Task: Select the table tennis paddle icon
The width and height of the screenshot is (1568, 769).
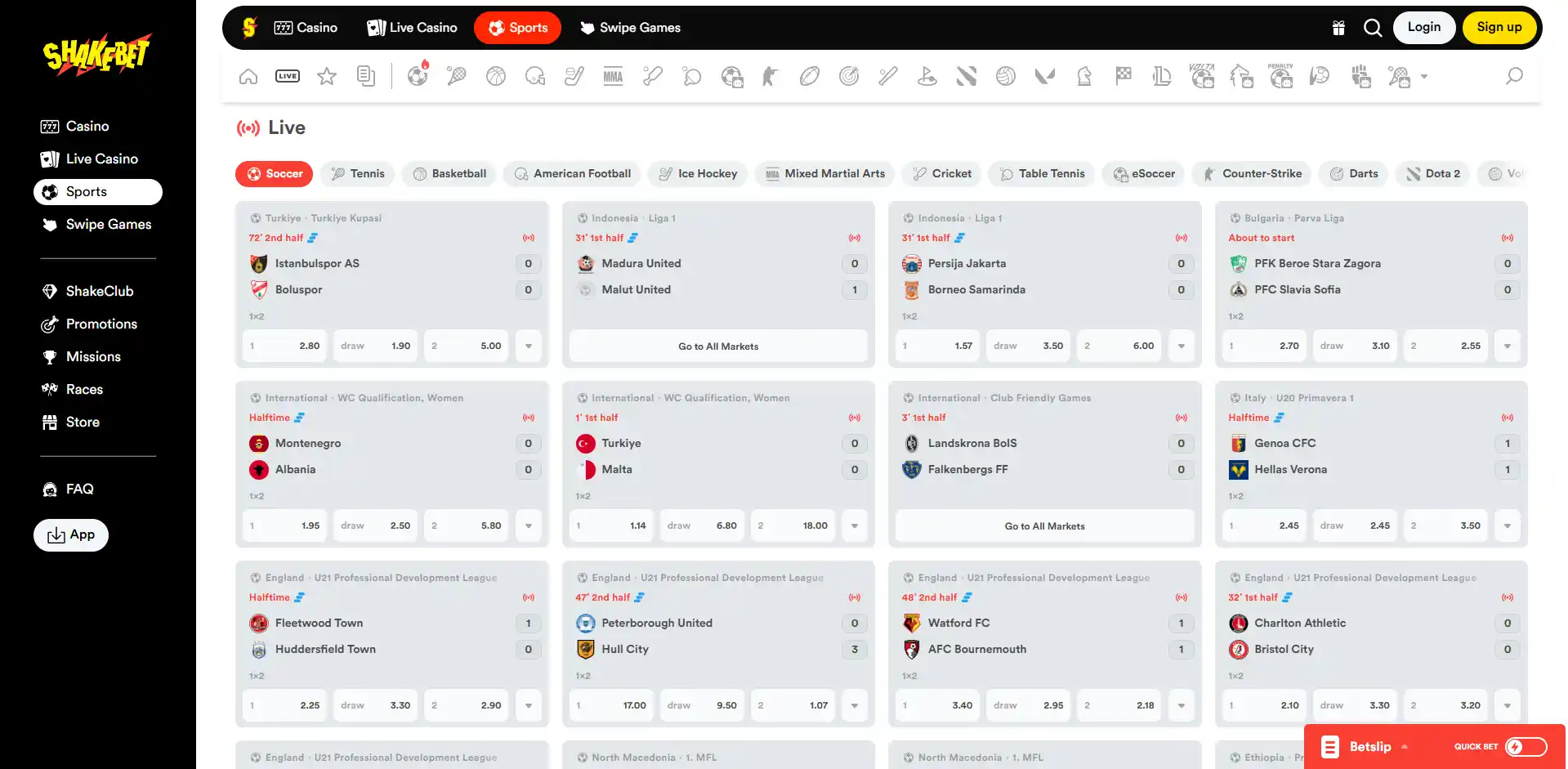Action: click(x=692, y=77)
